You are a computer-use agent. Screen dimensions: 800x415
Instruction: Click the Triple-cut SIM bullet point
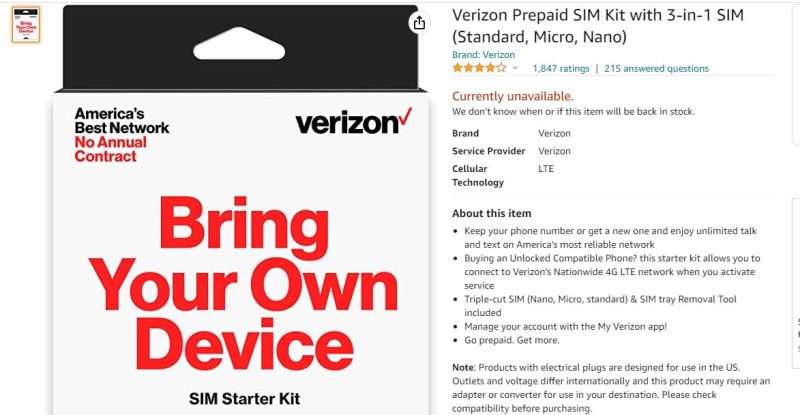coord(600,306)
